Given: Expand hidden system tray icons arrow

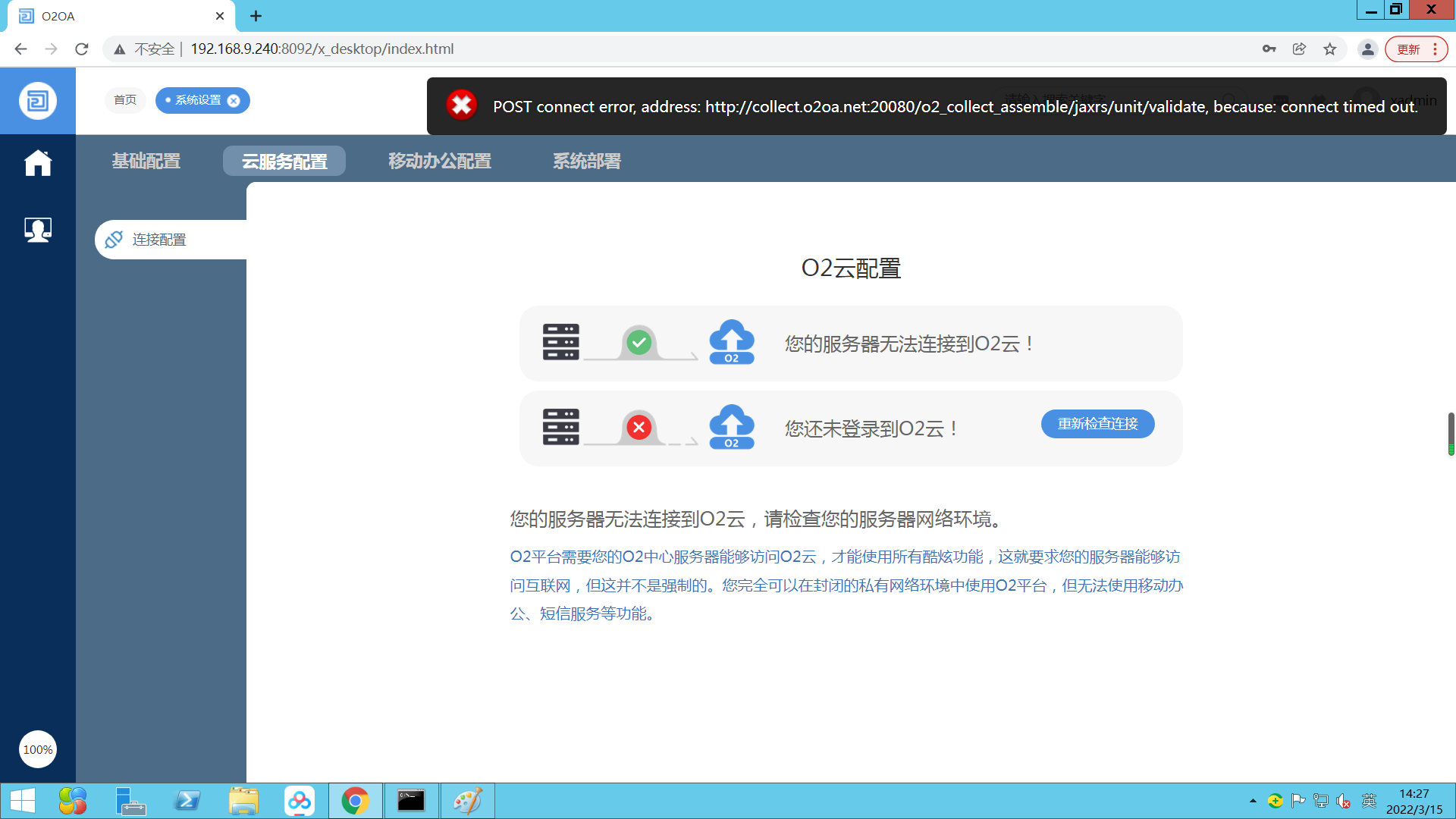Looking at the screenshot, I should [x=1253, y=801].
